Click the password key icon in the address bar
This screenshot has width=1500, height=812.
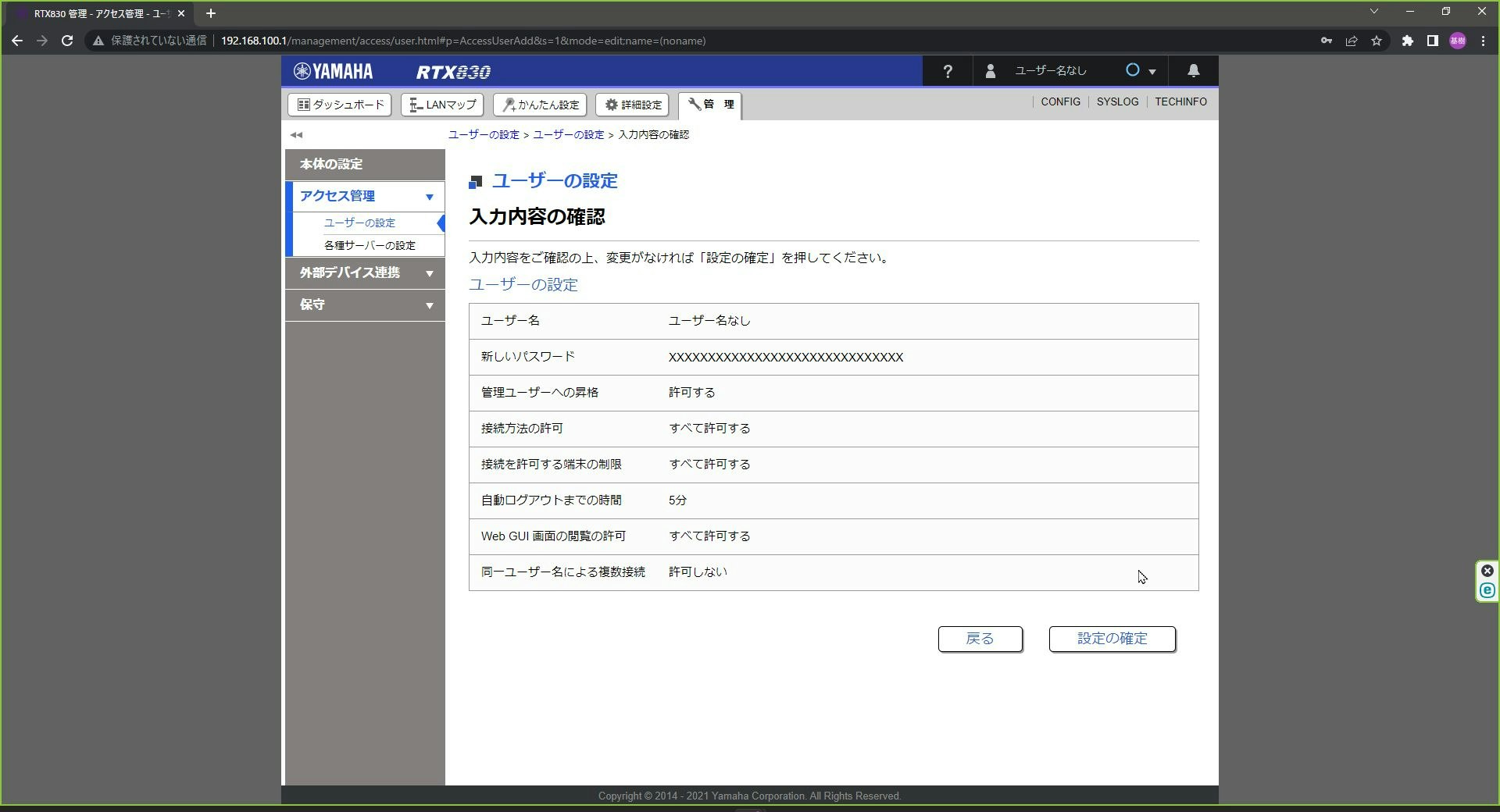coord(1326,41)
